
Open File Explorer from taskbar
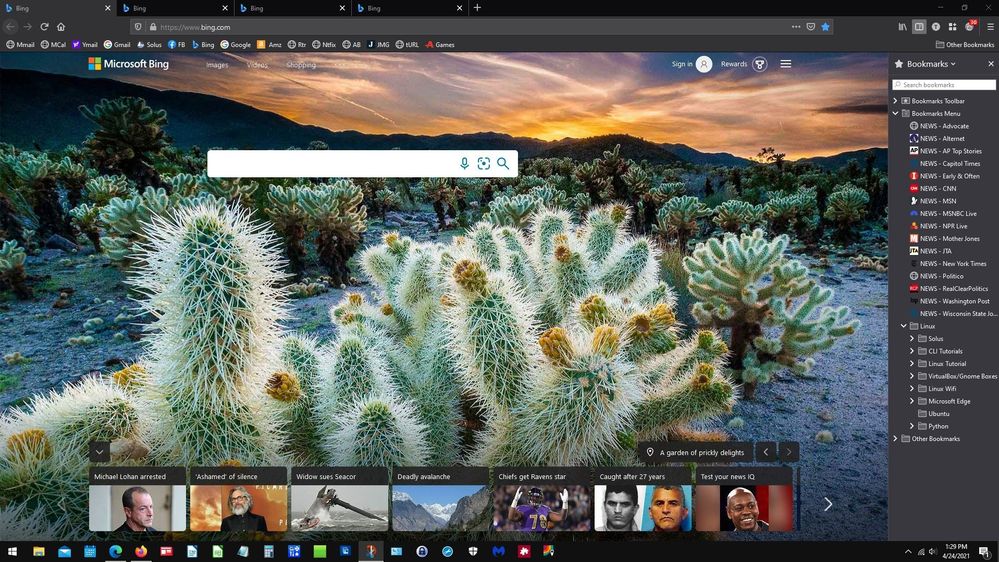click(x=39, y=551)
